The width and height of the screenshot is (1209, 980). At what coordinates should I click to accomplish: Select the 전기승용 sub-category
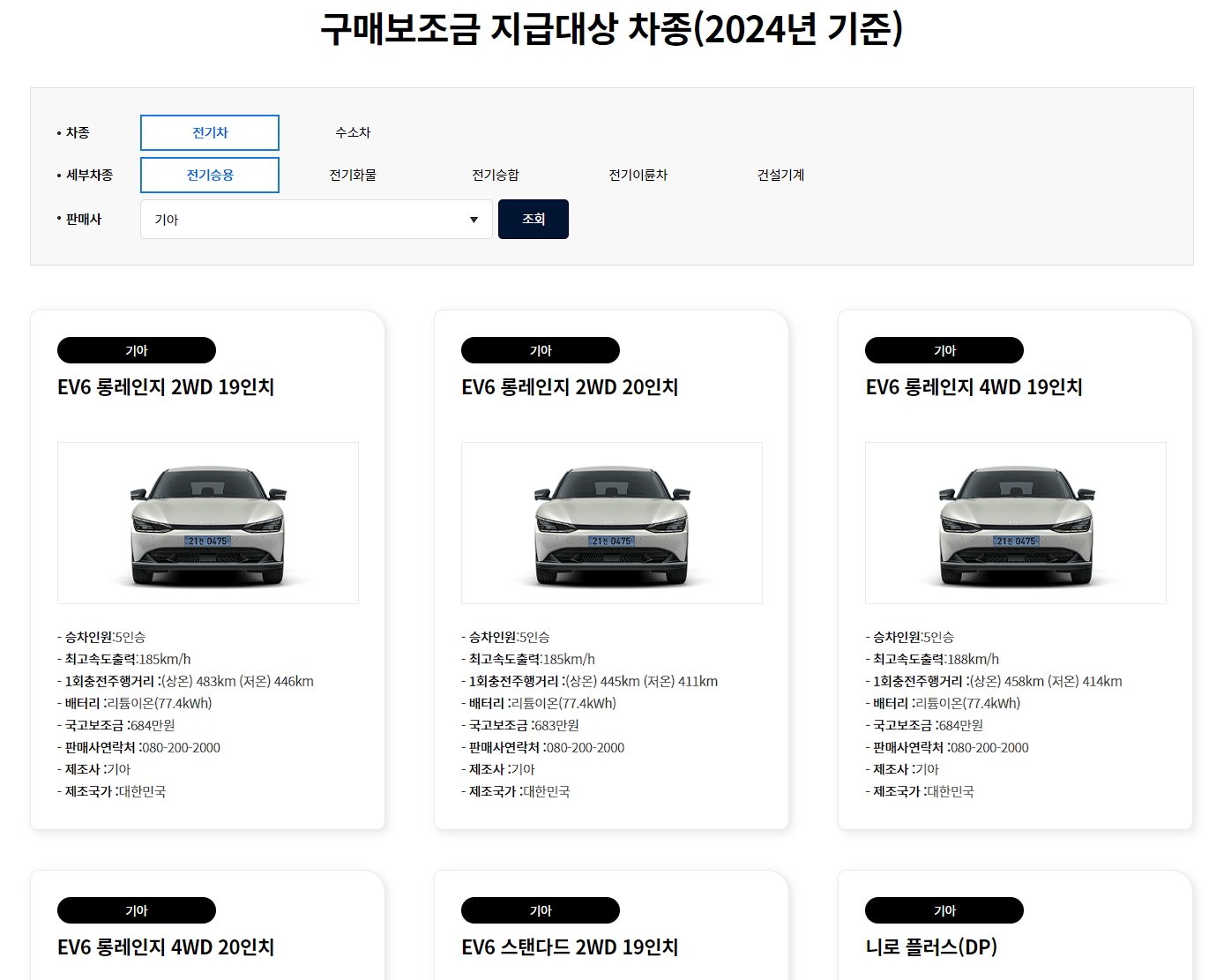click(210, 175)
